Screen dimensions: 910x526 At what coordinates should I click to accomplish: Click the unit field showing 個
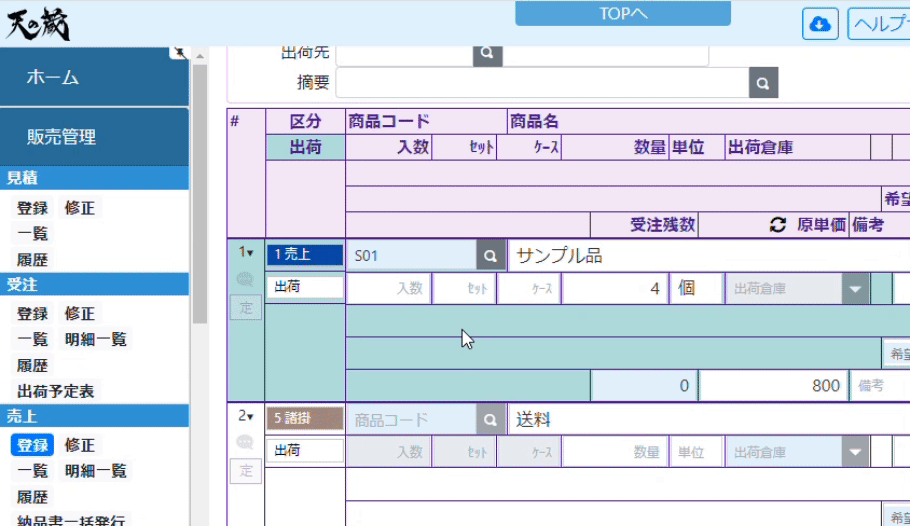tap(696, 289)
